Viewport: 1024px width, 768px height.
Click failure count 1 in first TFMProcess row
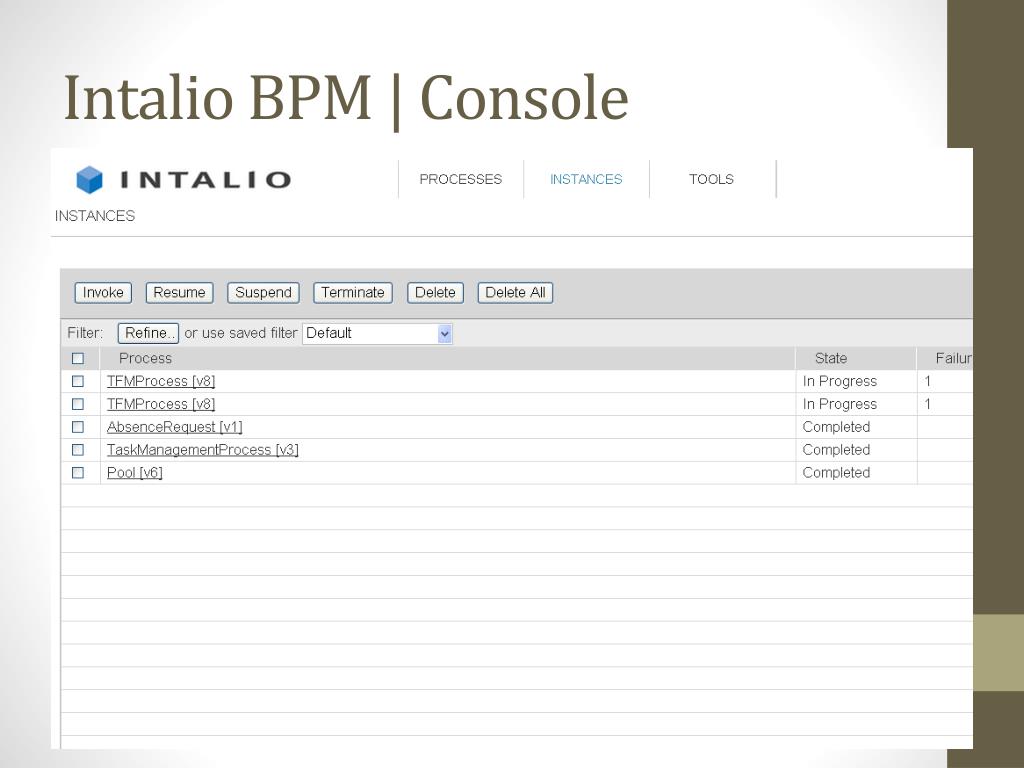(x=927, y=381)
